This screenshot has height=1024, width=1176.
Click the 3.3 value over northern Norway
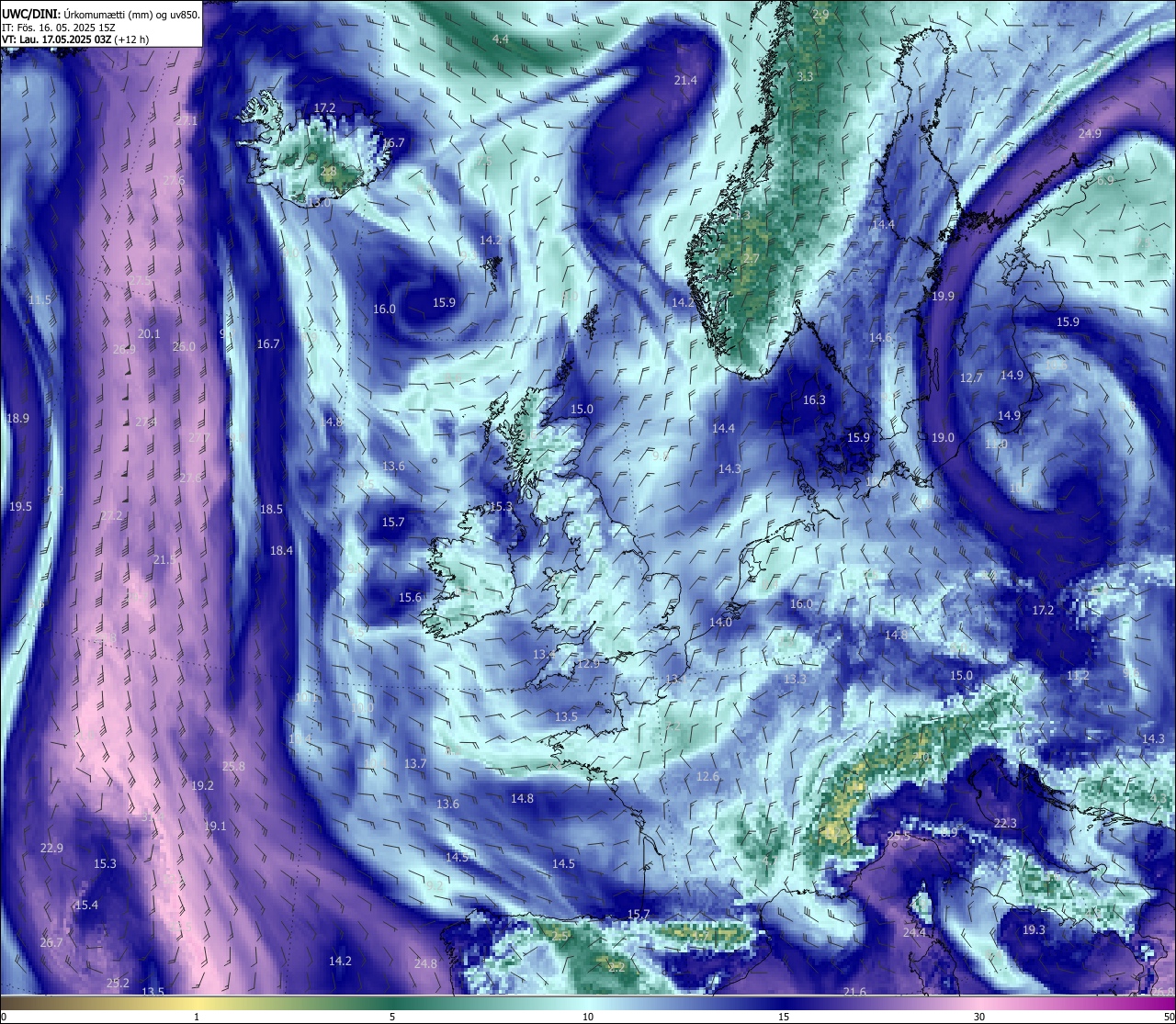click(x=805, y=76)
